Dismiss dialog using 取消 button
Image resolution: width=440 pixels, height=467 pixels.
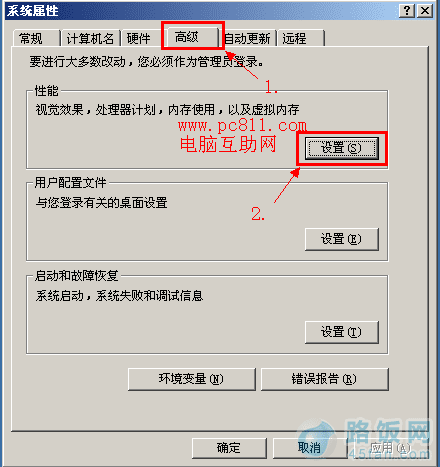(310, 448)
